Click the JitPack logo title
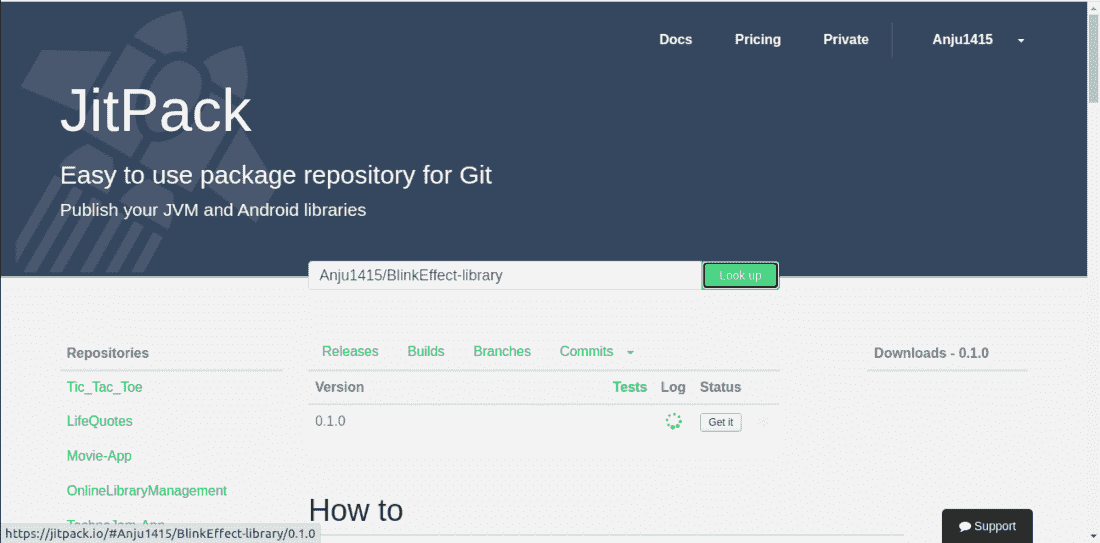 155,110
